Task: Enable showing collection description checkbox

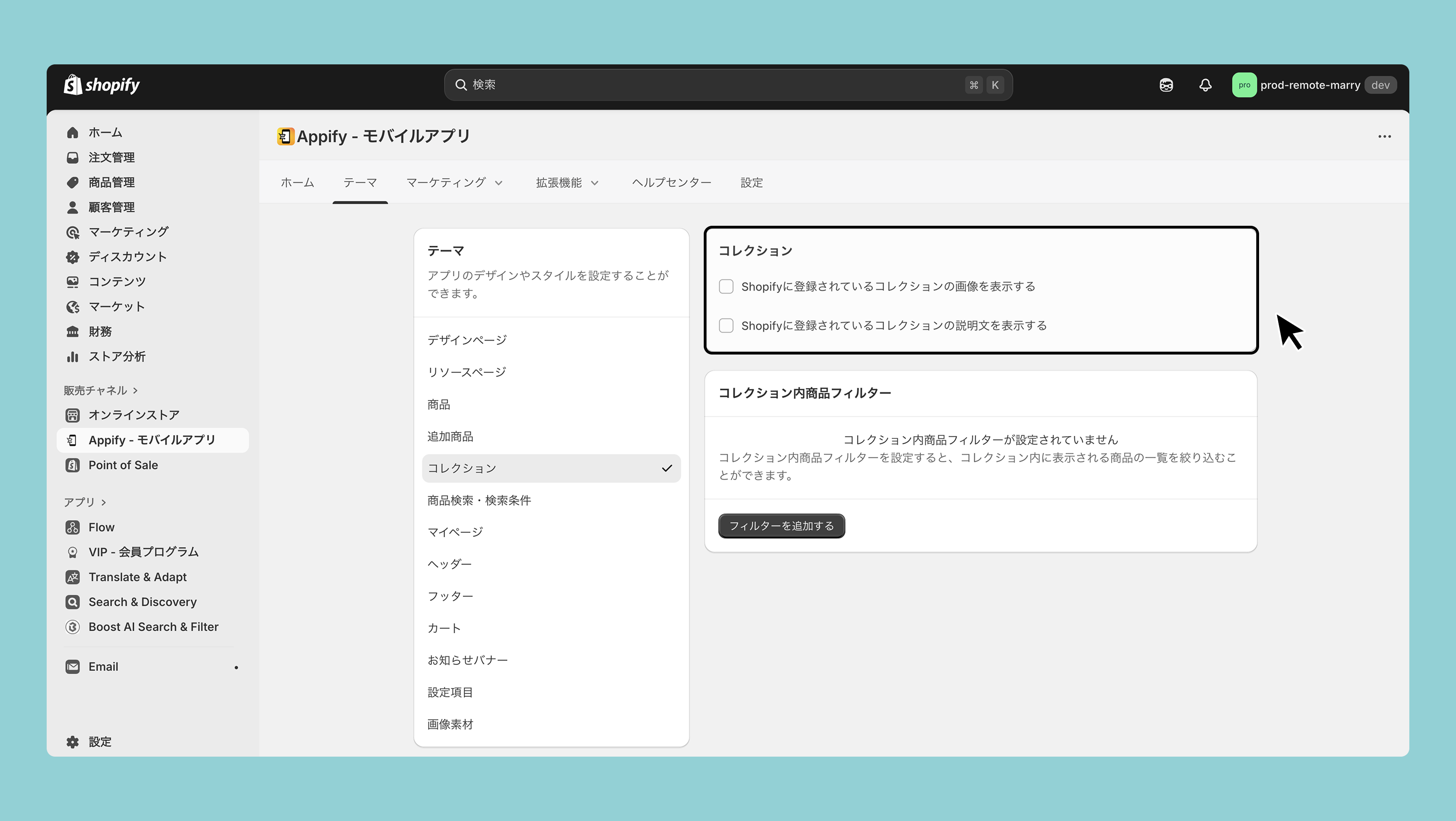Action: click(726, 326)
